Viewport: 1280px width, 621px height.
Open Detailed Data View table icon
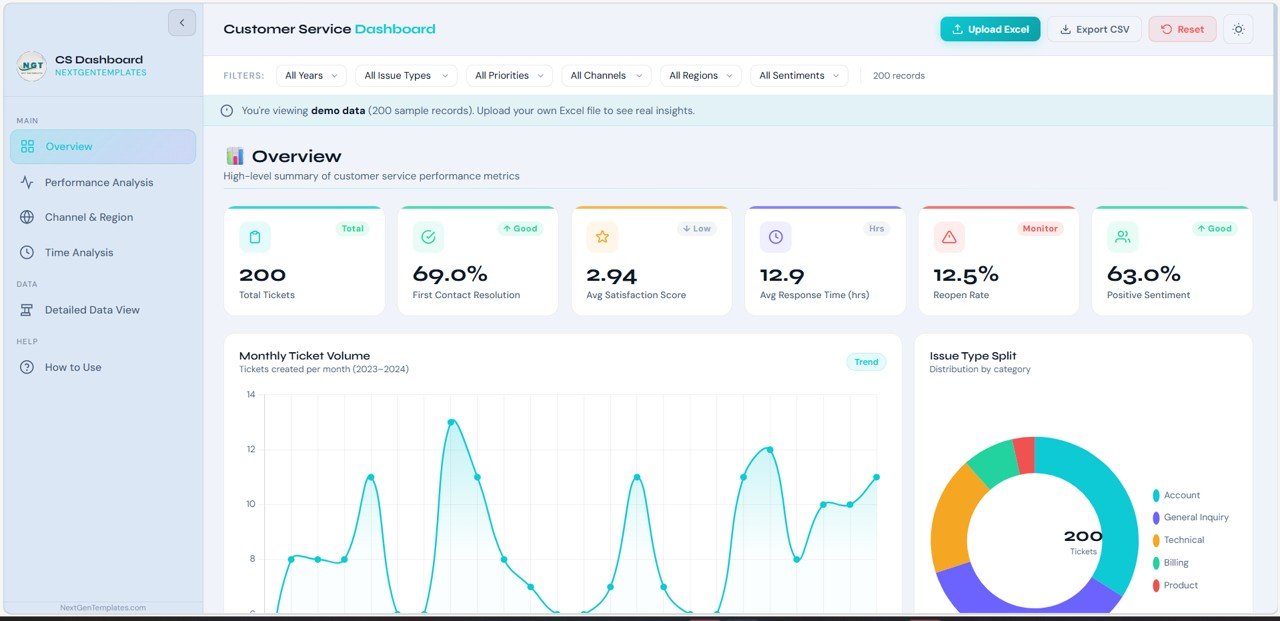[x=26, y=310]
